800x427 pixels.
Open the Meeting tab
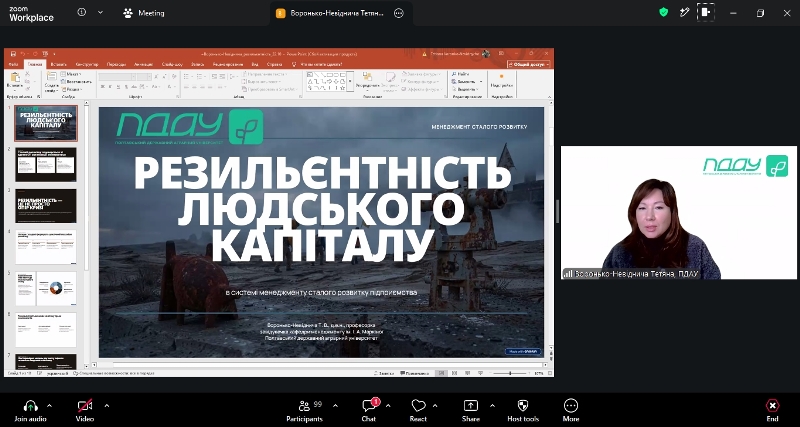click(x=144, y=13)
